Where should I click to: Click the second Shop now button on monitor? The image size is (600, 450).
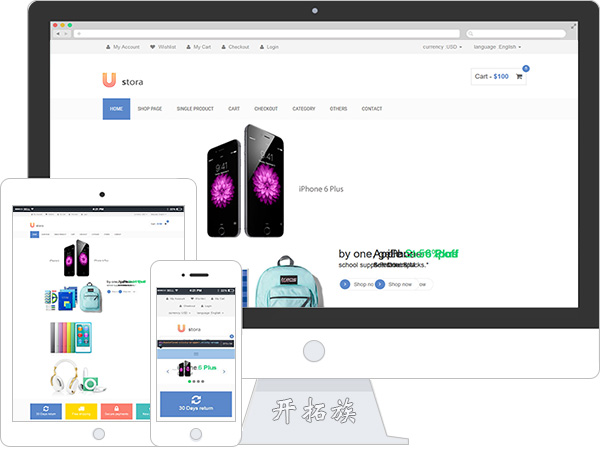[x=394, y=284]
